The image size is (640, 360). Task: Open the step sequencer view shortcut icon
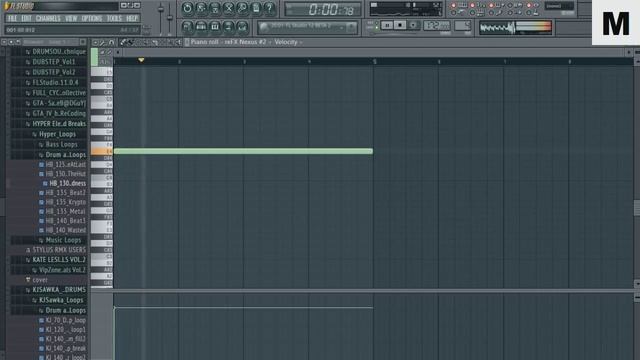201,27
